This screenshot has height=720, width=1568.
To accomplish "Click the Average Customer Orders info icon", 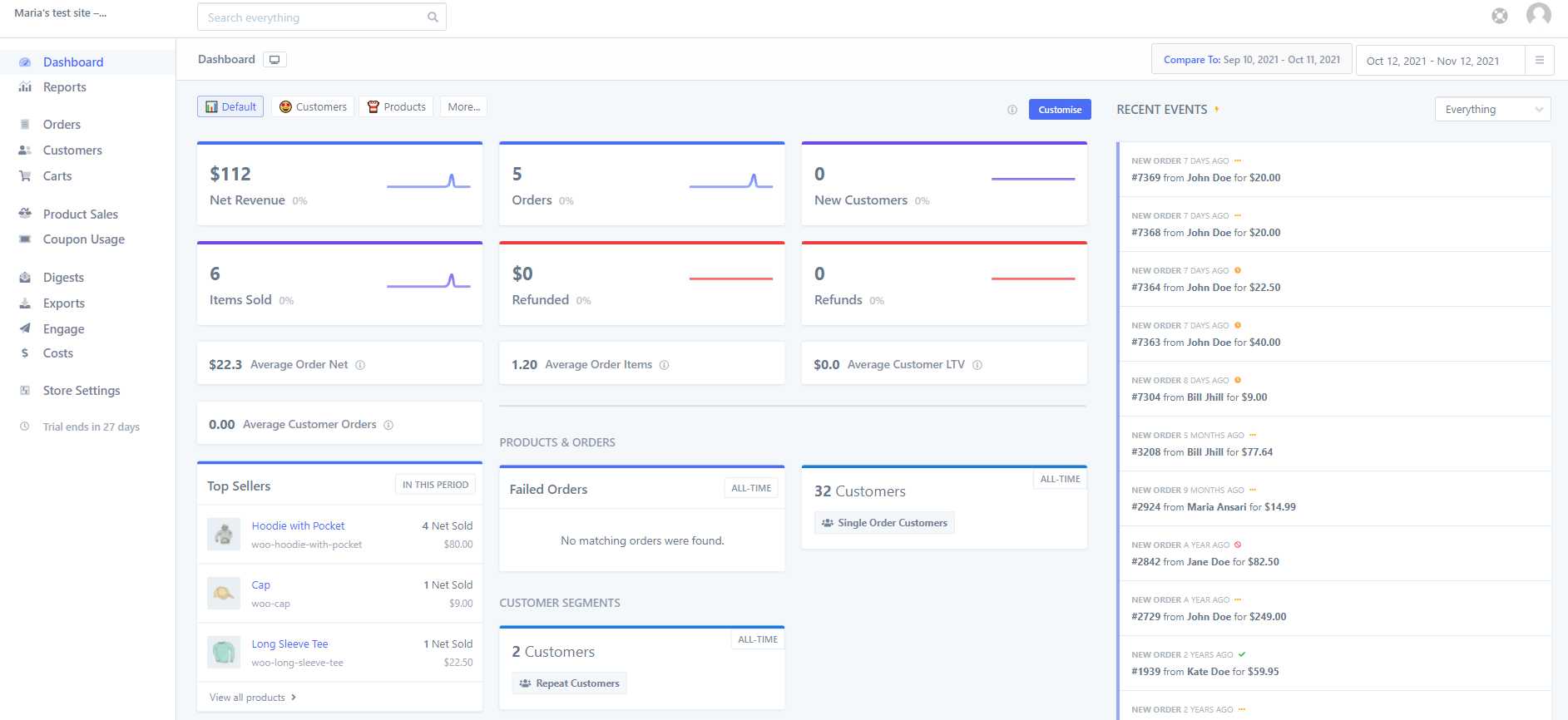I will 388,425.
